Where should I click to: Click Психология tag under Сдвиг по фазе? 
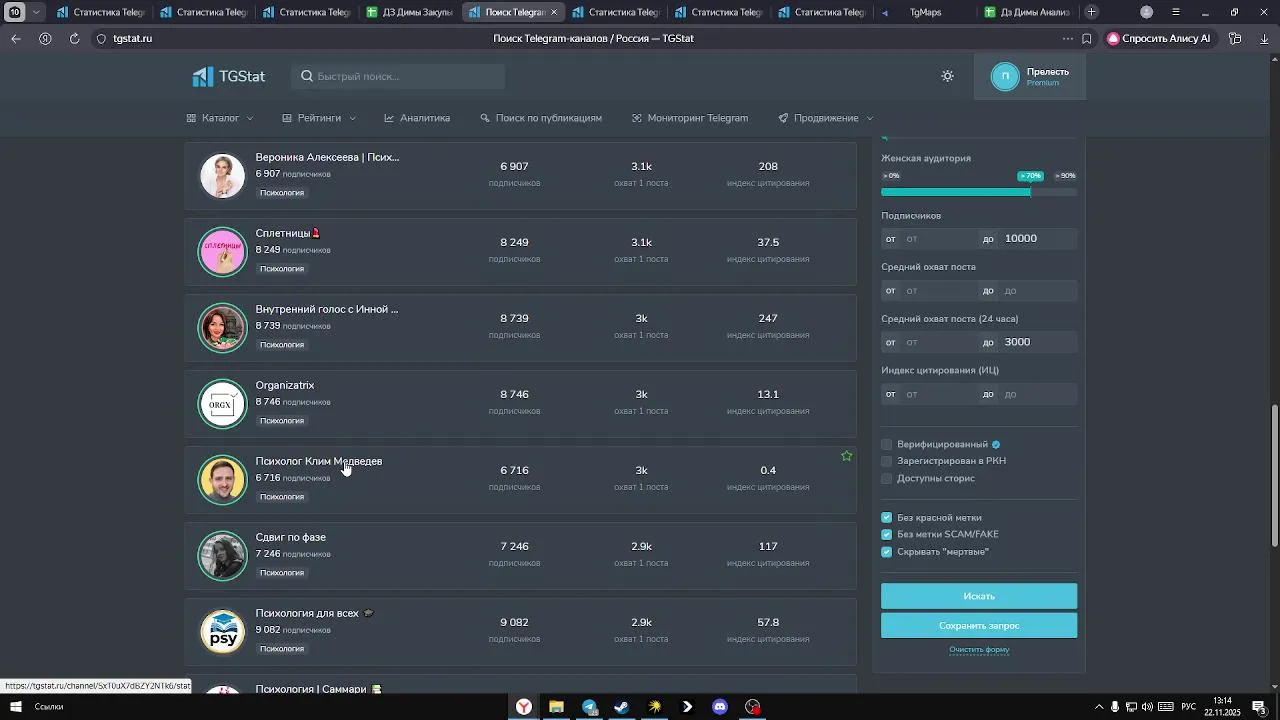coord(281,573)
